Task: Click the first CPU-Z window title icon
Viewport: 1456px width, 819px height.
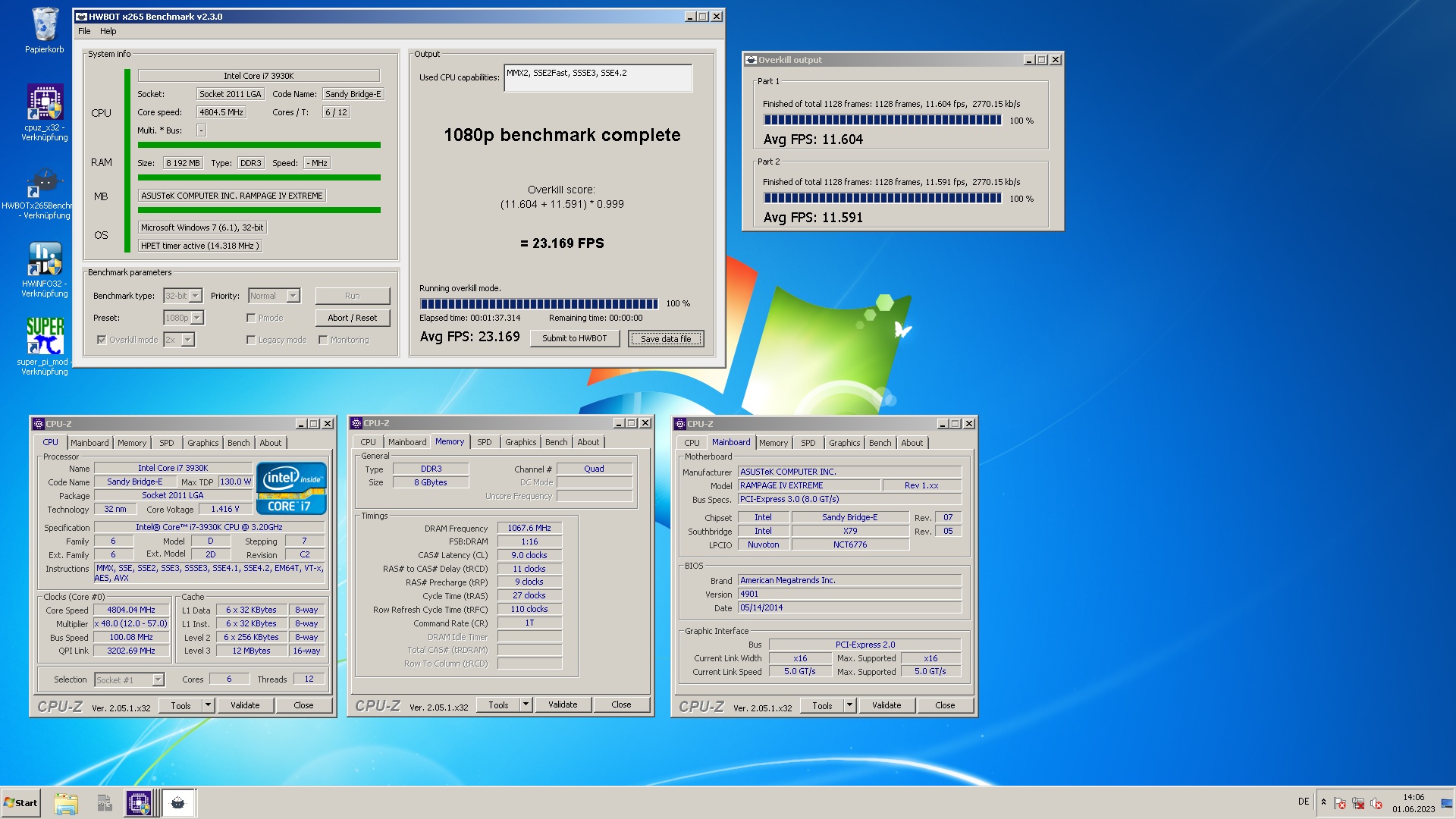Action: pos(39,424)
